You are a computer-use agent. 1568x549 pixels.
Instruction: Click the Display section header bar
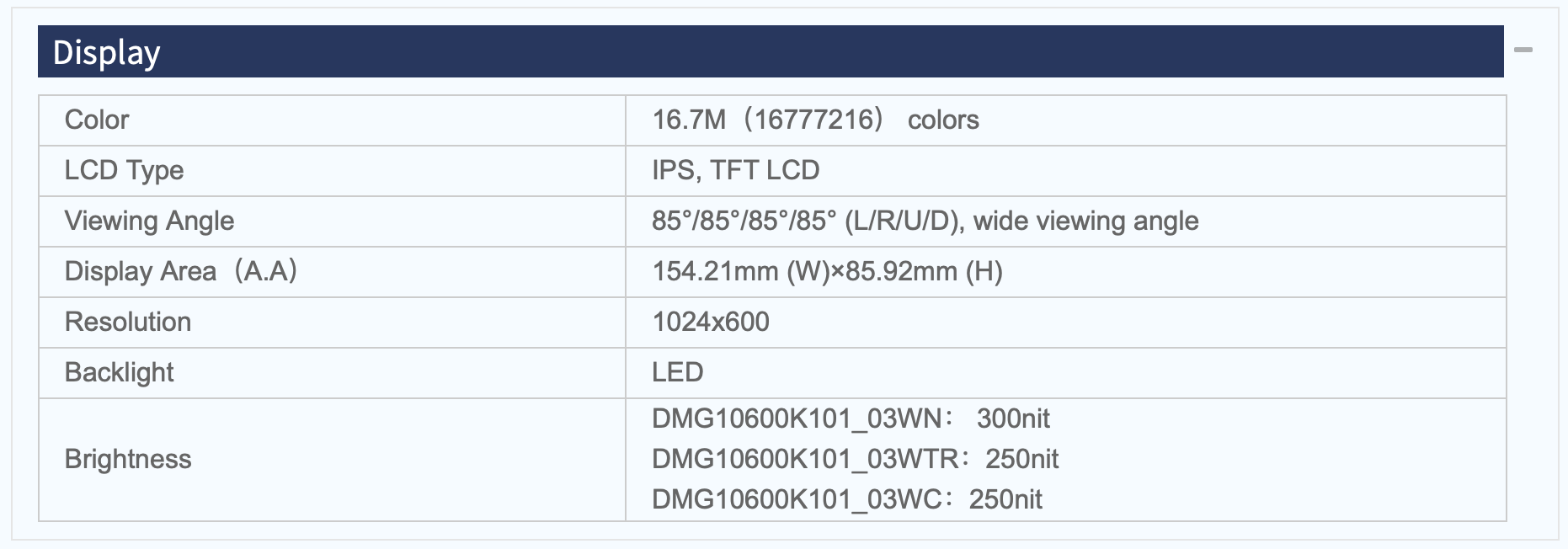click(771, 51)
